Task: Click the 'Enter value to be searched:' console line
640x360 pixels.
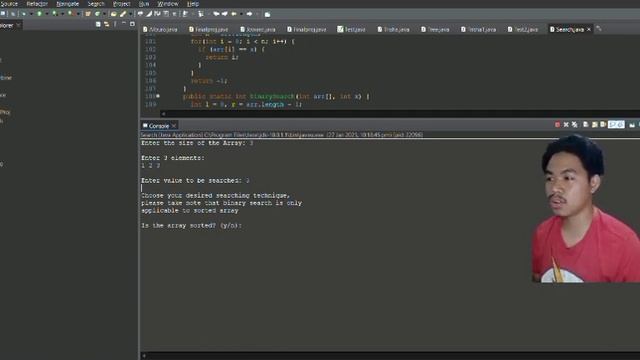Action: (x=195, y=180)
